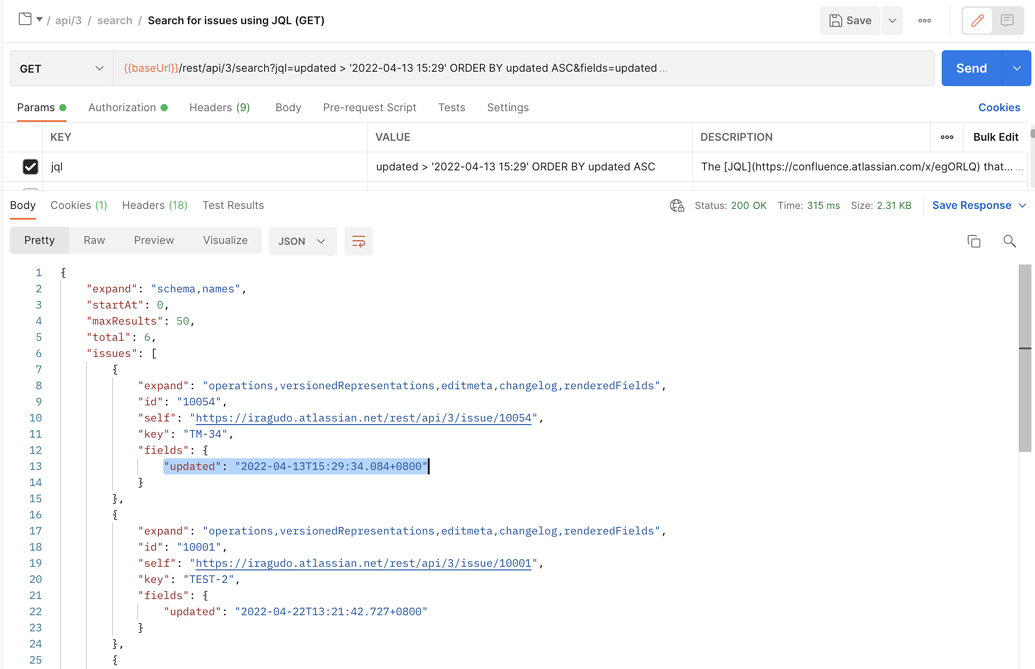
Task: Click the edit pencil icon
Action: 977,21
